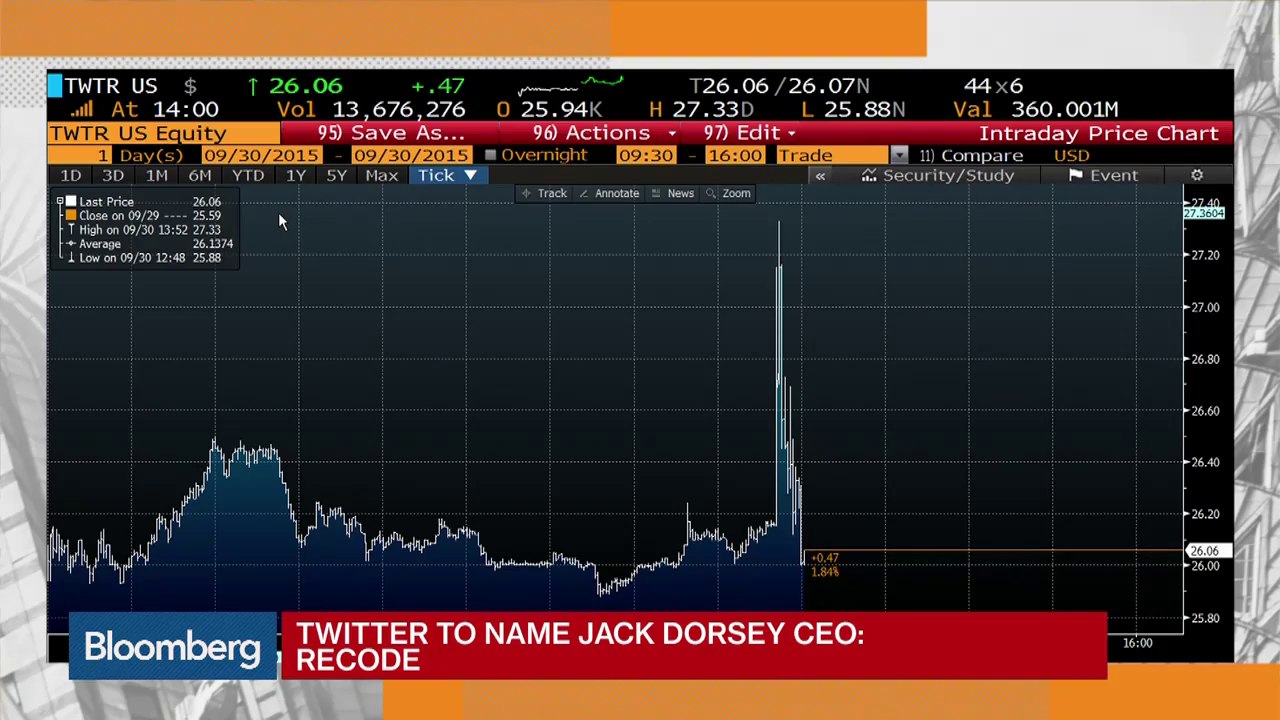The width and height of the screenshot is (1280, 720).
Task: Select the Max range tab
Action: point(381,175)
